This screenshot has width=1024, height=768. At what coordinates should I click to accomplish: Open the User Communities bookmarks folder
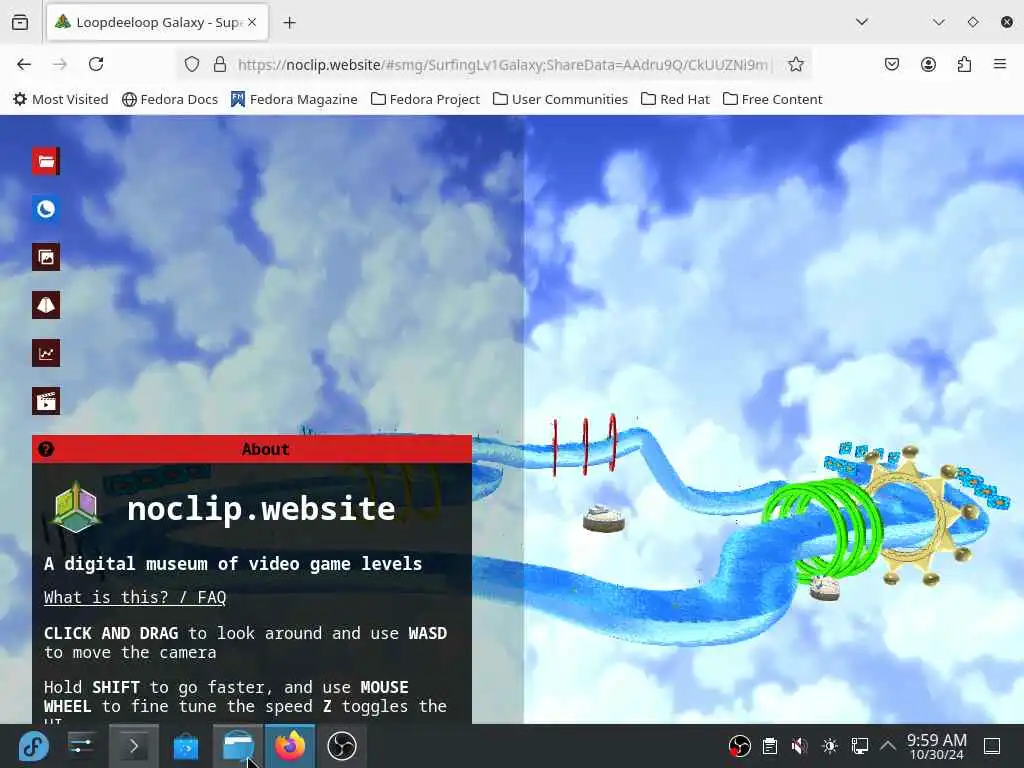pos(560,99)
